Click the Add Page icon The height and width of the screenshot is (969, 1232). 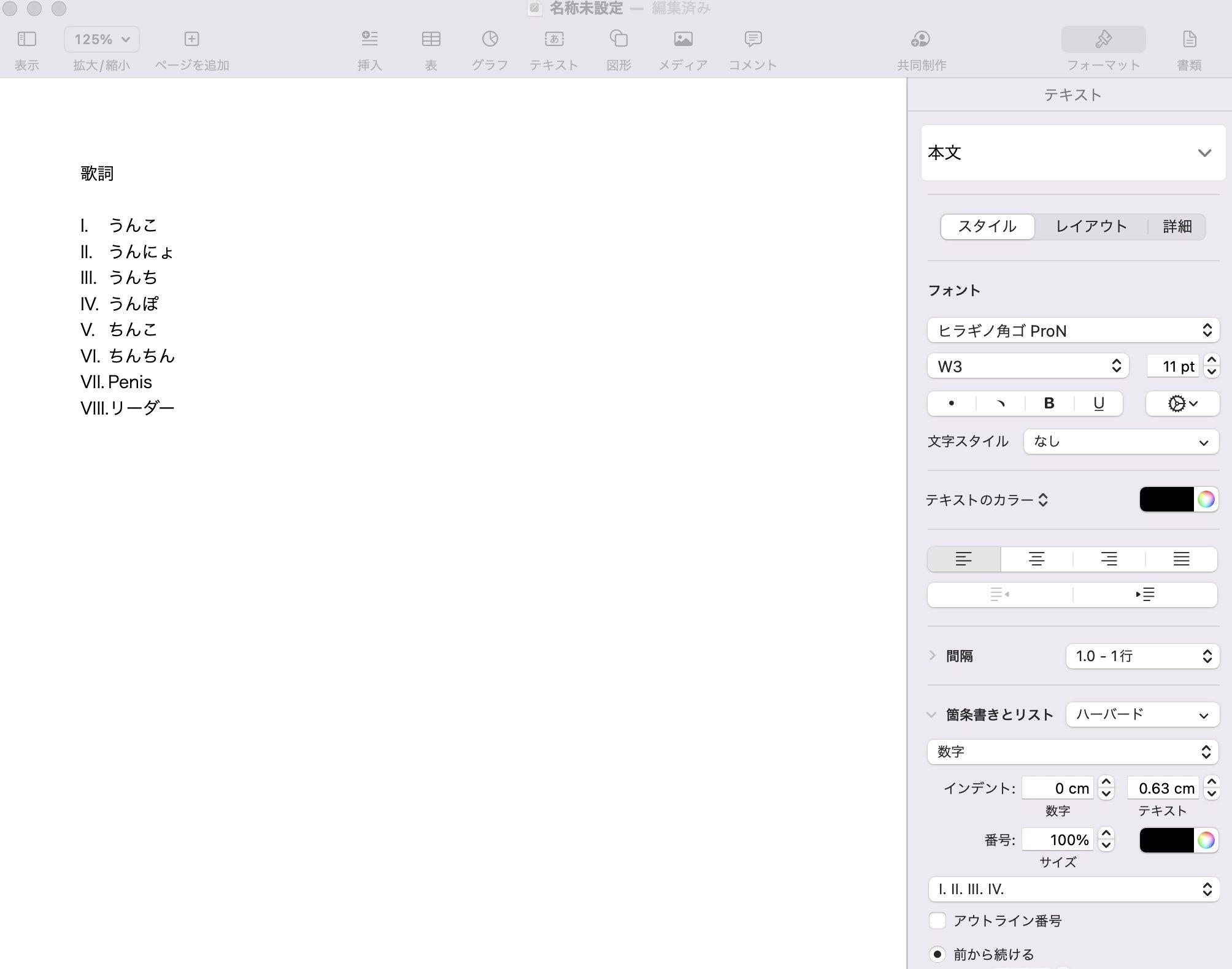[191, 39]
